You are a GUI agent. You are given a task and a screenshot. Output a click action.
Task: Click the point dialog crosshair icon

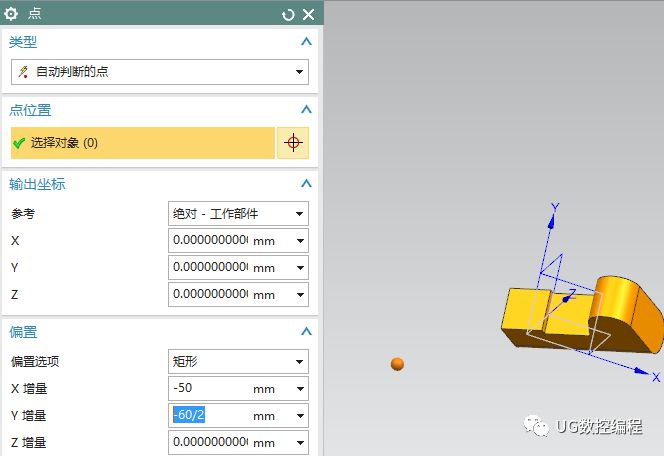click(293, 143)
